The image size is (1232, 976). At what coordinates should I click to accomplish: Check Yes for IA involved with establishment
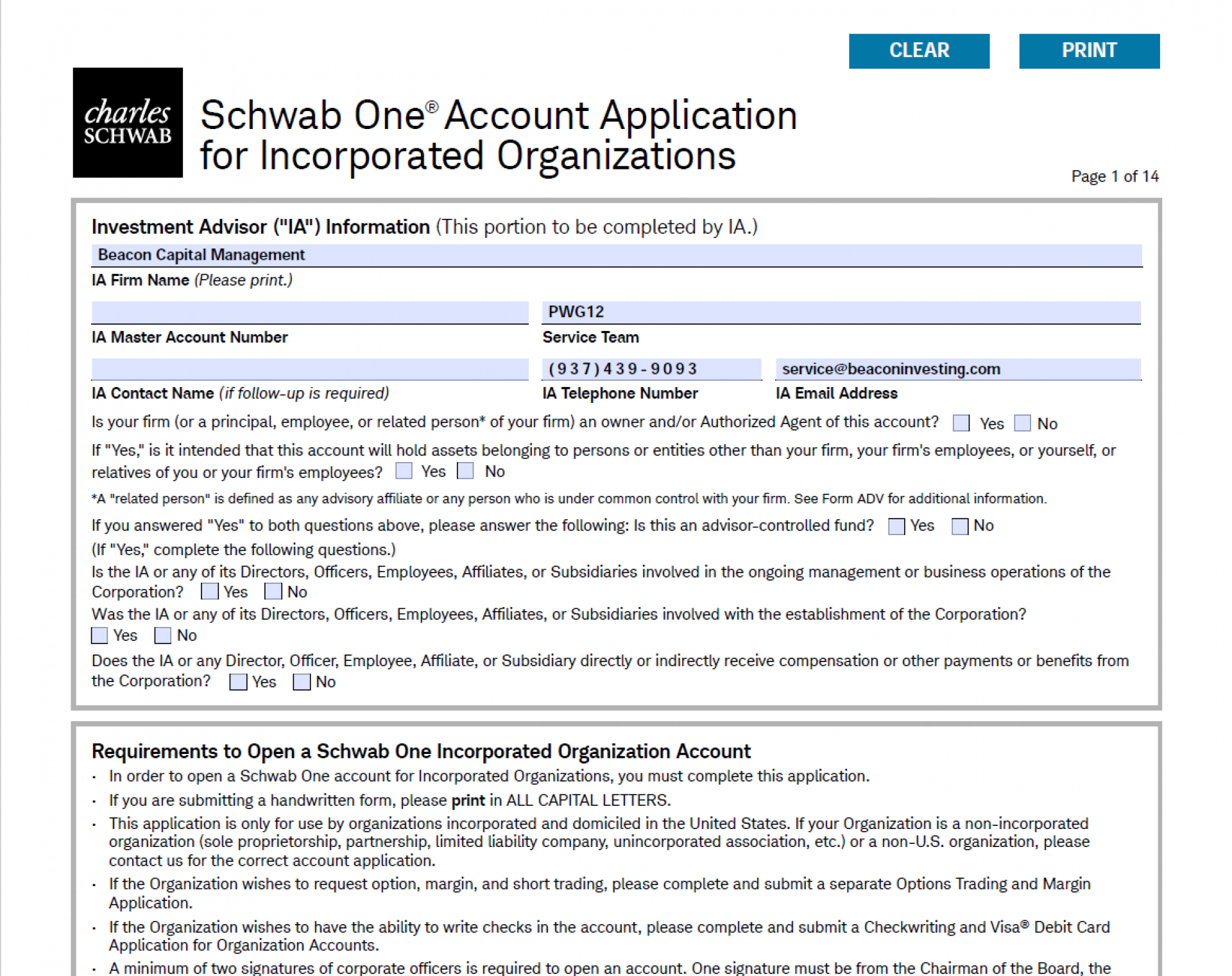(x=99, y=635)
